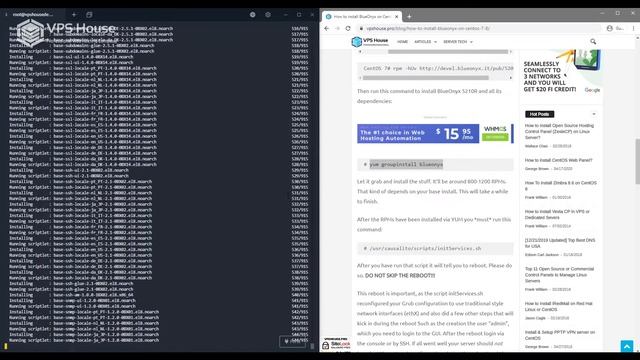
Task: Select the Hot Posts tab in the sidebar
Action: pos(539,114)
